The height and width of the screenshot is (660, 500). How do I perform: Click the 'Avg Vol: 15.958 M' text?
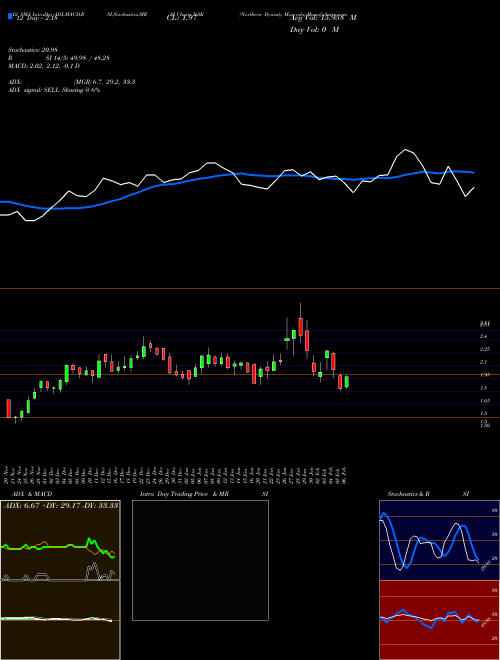[323, 18]
